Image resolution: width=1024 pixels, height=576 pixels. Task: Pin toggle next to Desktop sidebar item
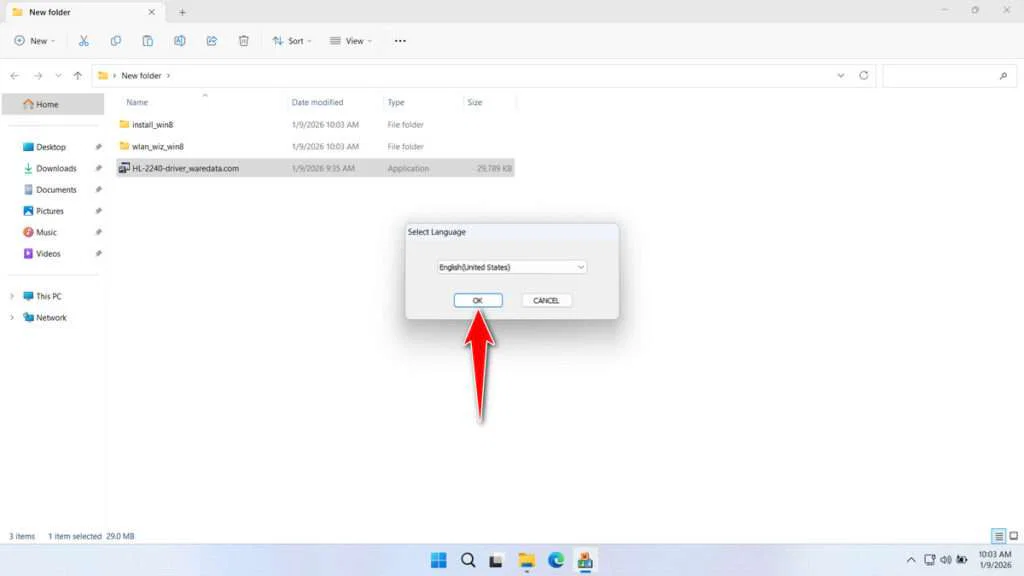click(97, 146)
